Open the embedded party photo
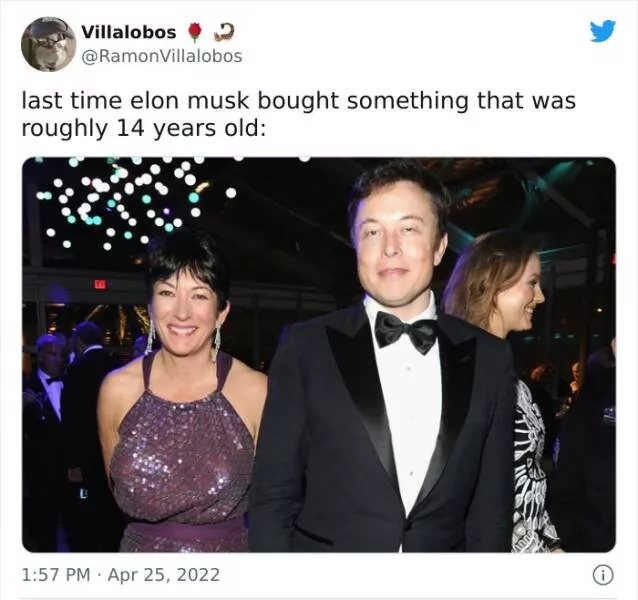 tap(319, 354)
